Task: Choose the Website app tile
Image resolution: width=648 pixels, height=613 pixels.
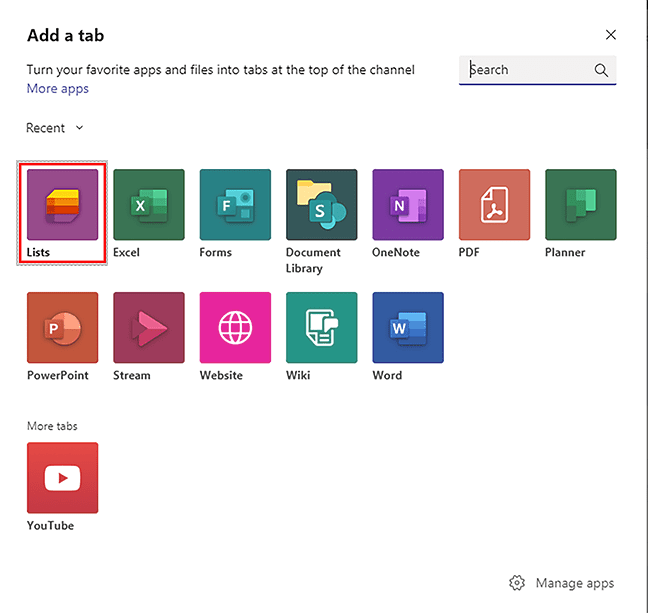Action: click(235, 328)
